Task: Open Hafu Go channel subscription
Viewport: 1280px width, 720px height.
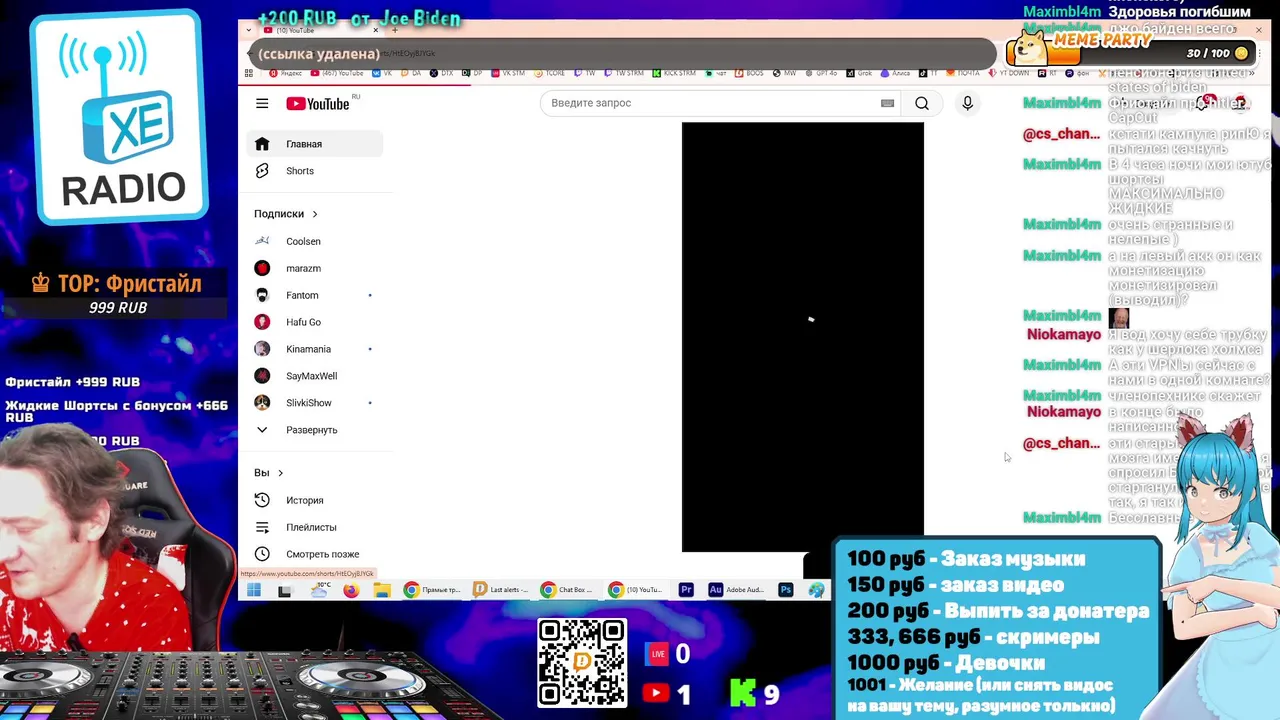Action: click(x=315, y=322)
